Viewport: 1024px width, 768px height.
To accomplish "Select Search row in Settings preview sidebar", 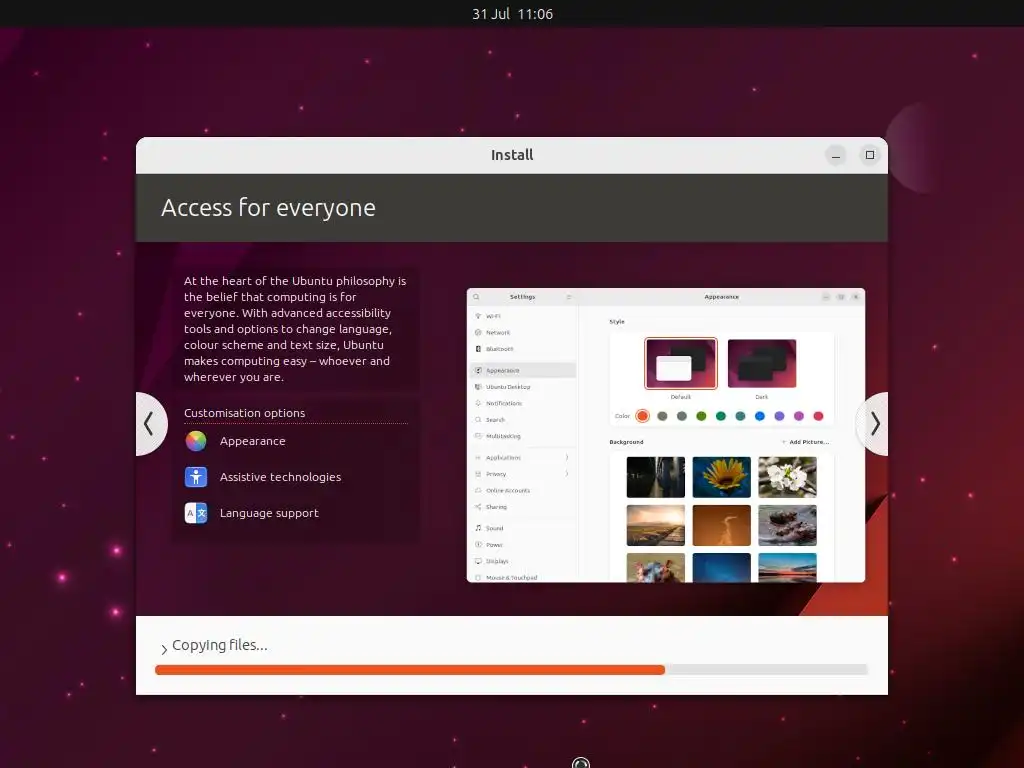I will click(522, 419).
